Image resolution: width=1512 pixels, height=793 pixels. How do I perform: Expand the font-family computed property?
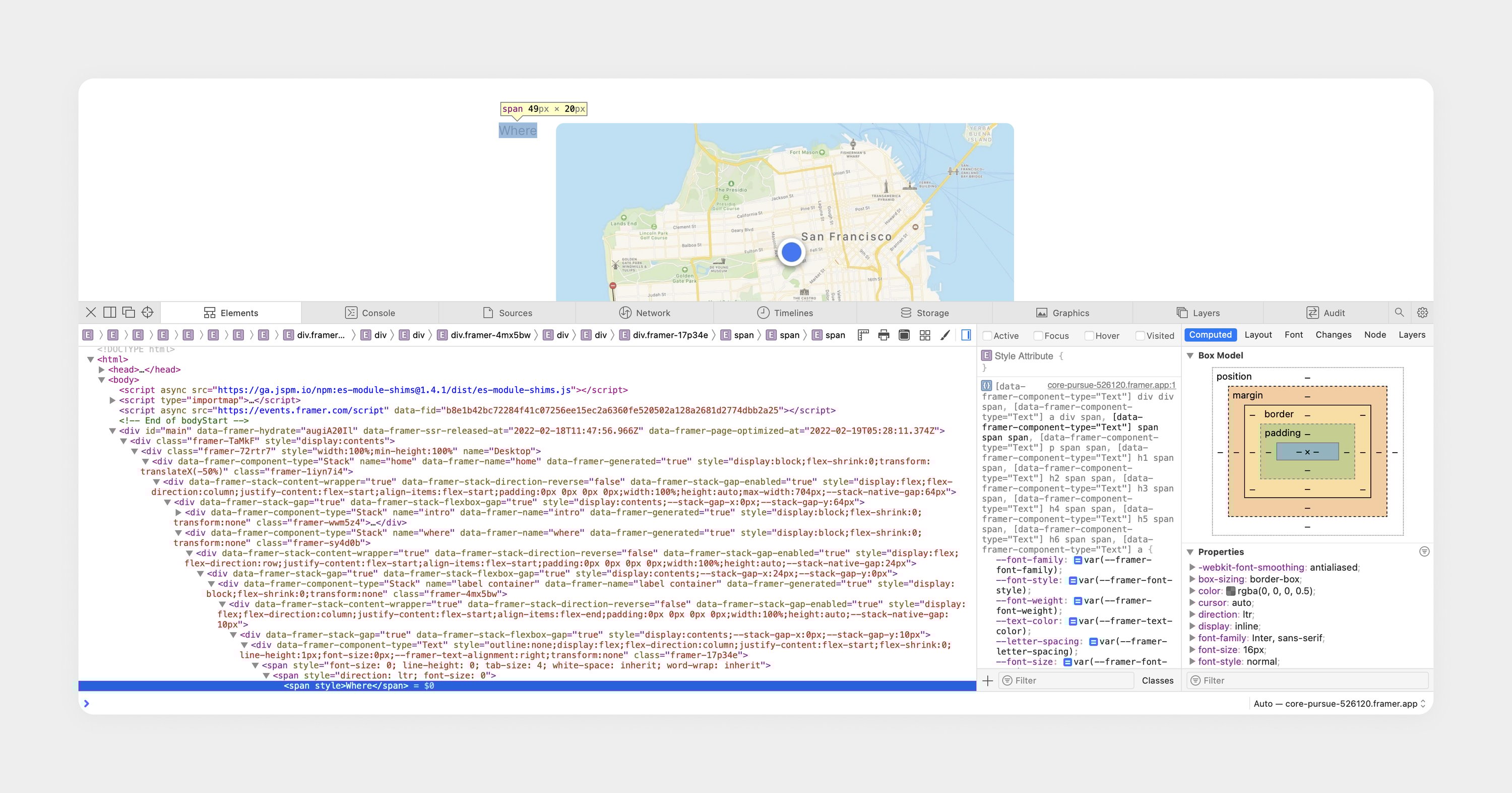(x=1192, y=638)
